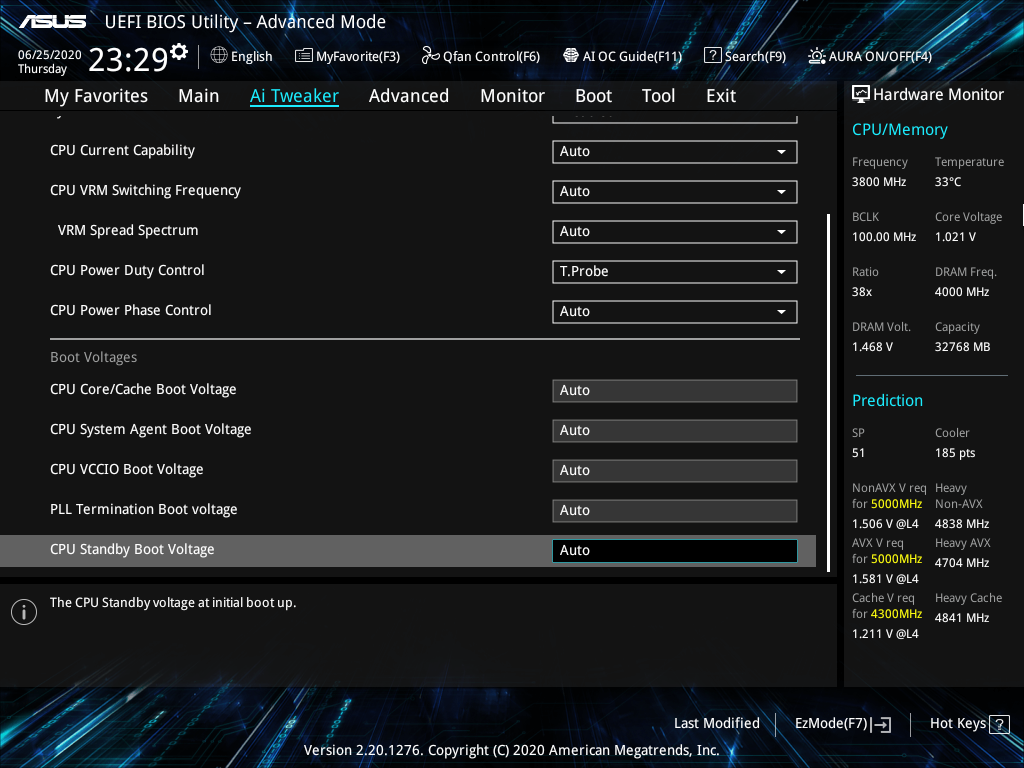This screenshot has height=768, width=1024.
Task: Click the Hot Keys question mark icon
Action: (x=999, y=724)
